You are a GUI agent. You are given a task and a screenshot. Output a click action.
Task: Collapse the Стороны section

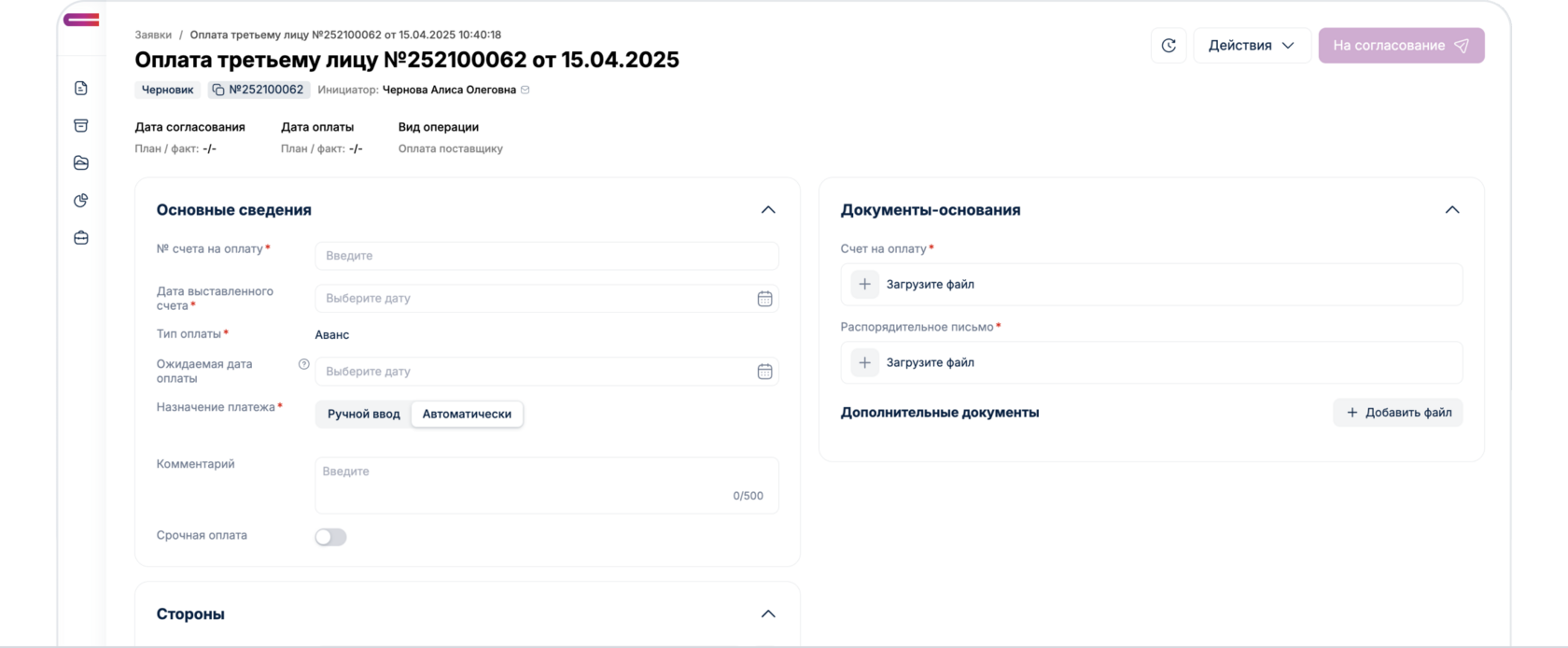(x=768, y=614)
